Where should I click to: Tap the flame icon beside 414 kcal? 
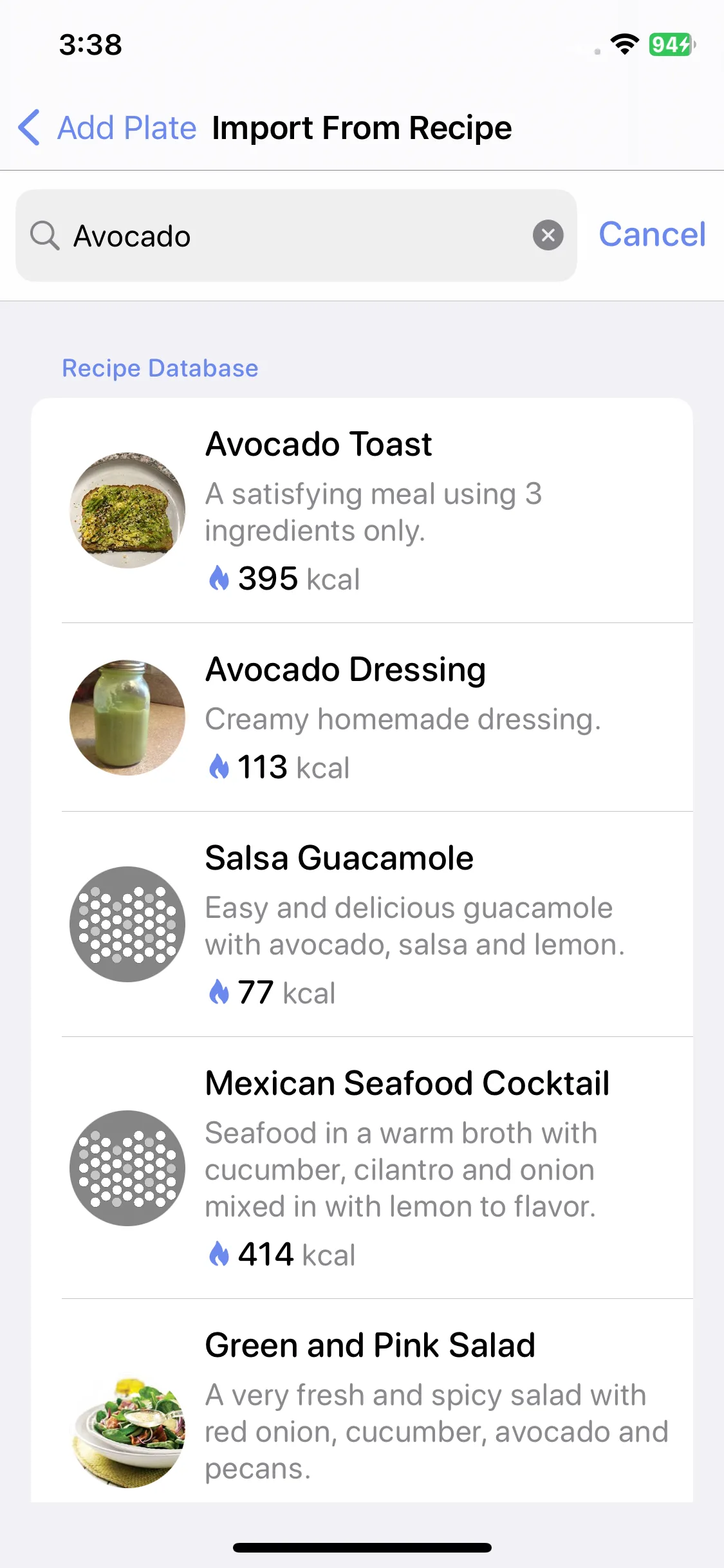(x=219, y=1254)
